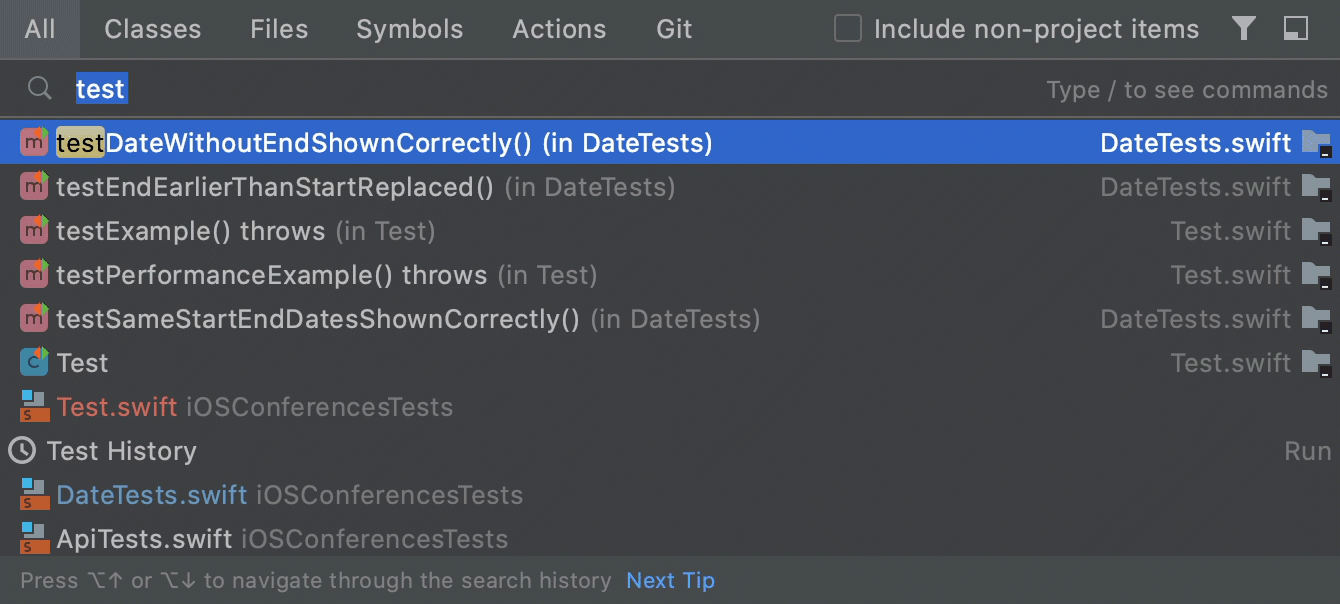Click the method icon beside testExample()
Viewport: 1340px width, 604px height.
click(33, 230)
